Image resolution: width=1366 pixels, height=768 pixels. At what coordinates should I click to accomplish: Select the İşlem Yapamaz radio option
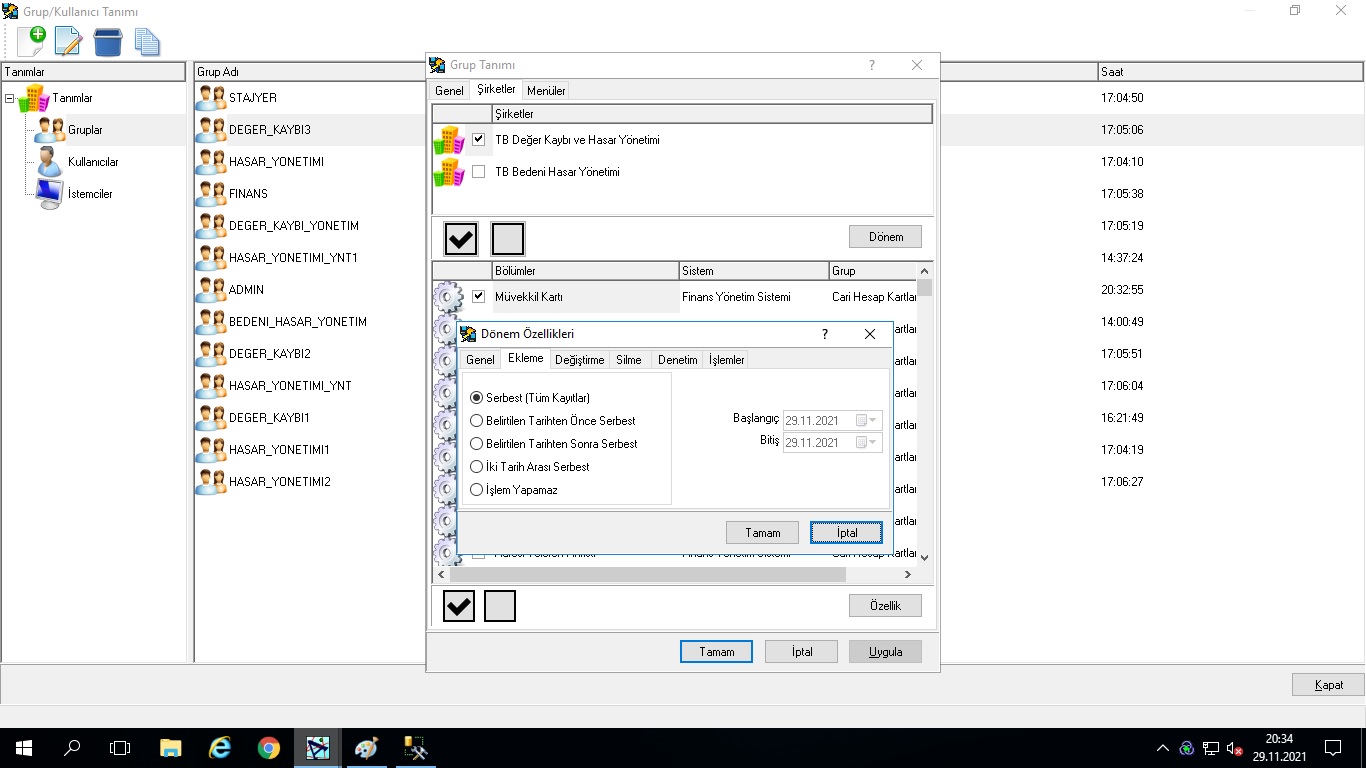point(476,490)
